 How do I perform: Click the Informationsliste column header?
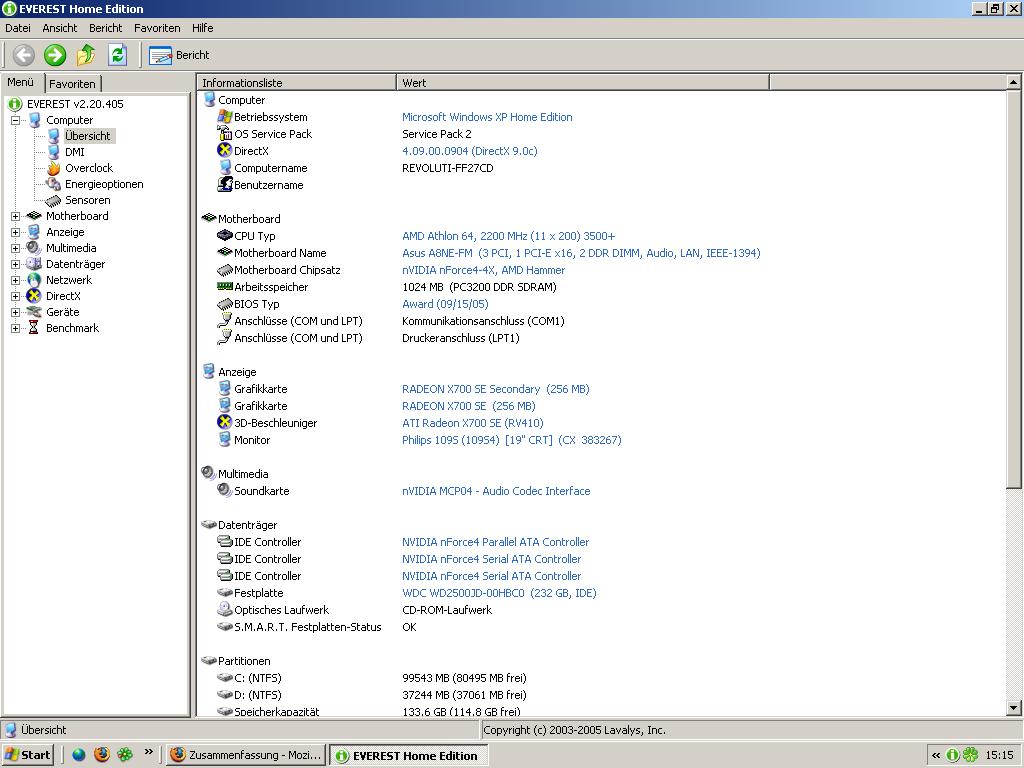point(296,82)
